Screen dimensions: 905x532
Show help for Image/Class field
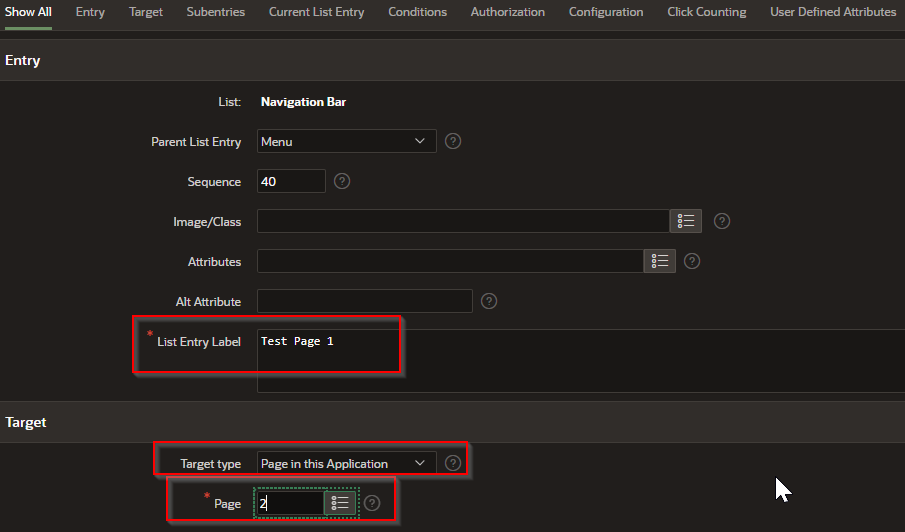pos(721,221)
